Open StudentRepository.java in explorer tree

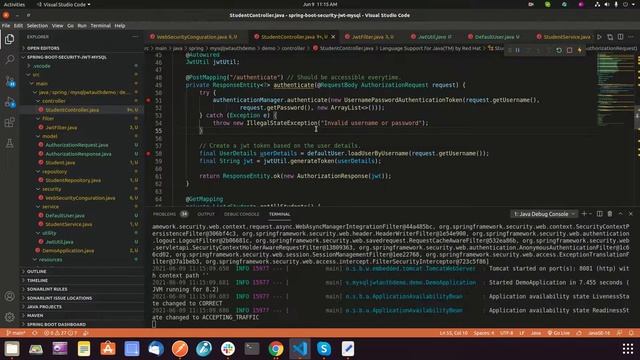[73, 180]
